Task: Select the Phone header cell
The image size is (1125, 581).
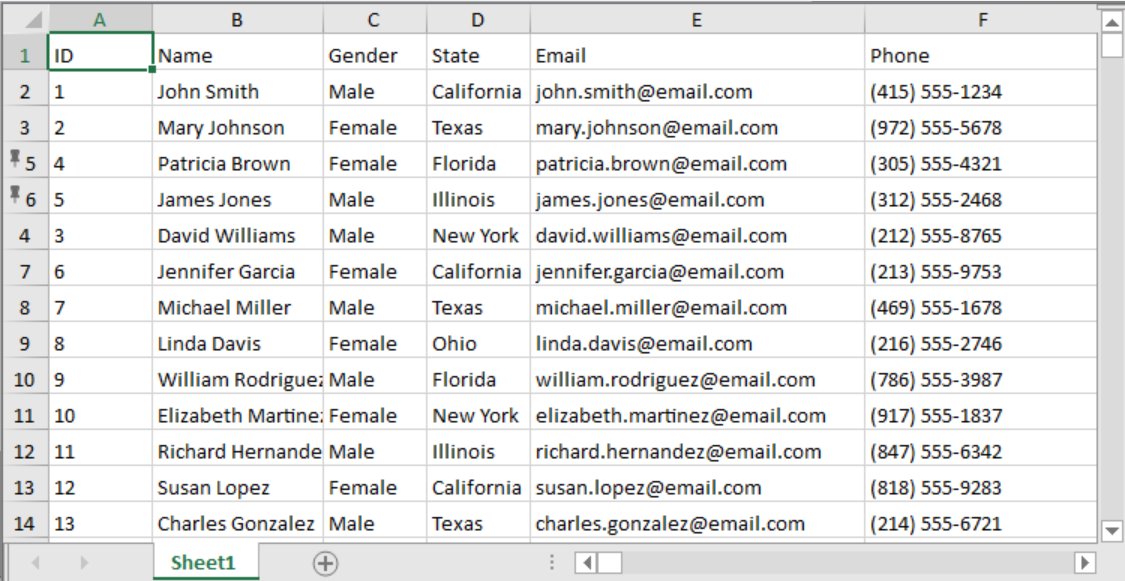Action: pos(980,56)
